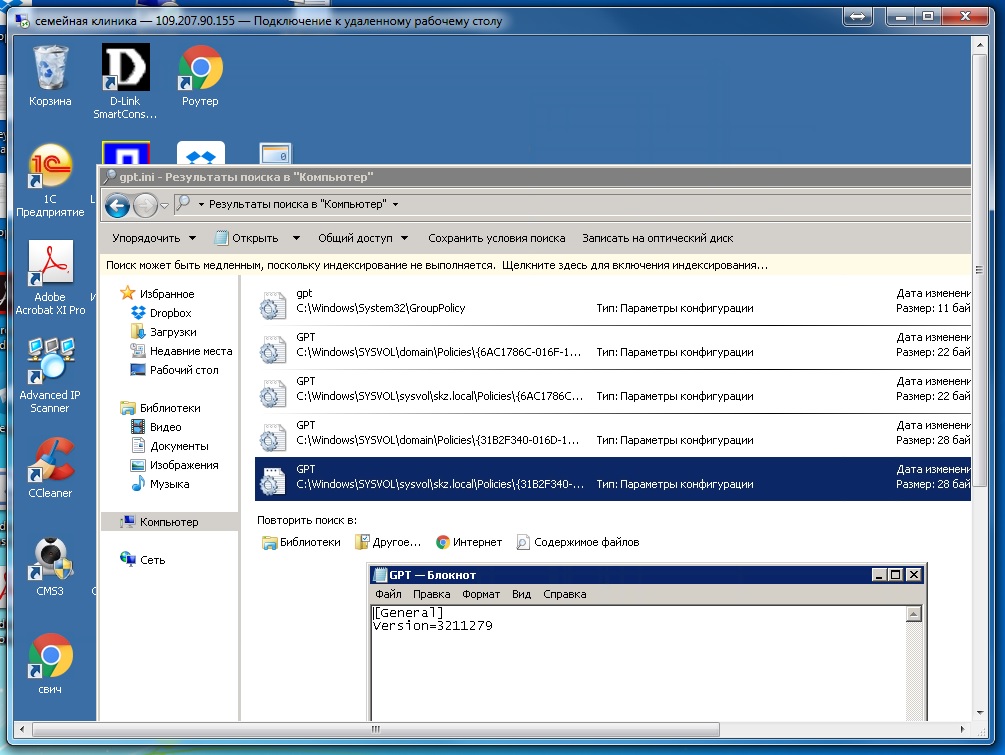Click the Explorer forward navigation arrow
This screenshot has height=755, width=1005.
tap(145, 206)
